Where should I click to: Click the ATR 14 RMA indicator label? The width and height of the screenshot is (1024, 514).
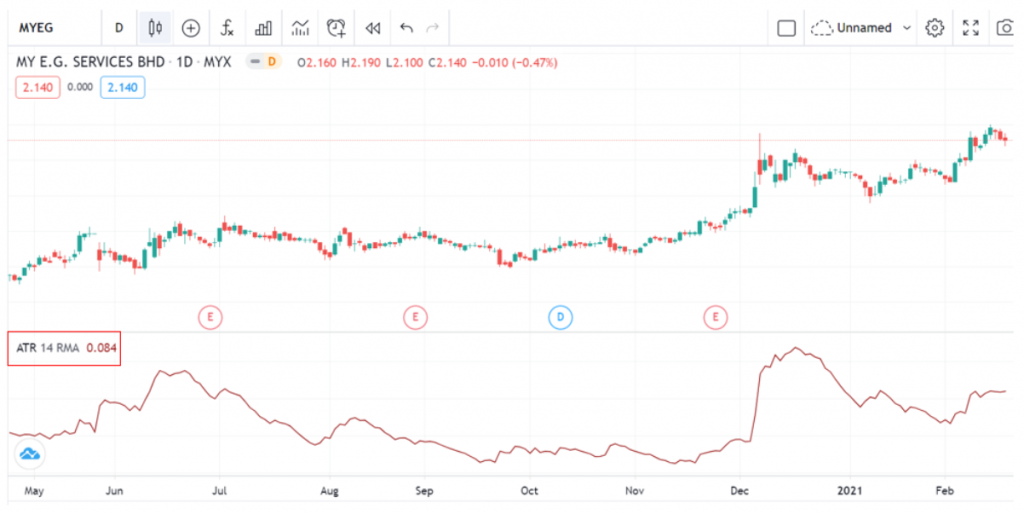click(48, 348)
